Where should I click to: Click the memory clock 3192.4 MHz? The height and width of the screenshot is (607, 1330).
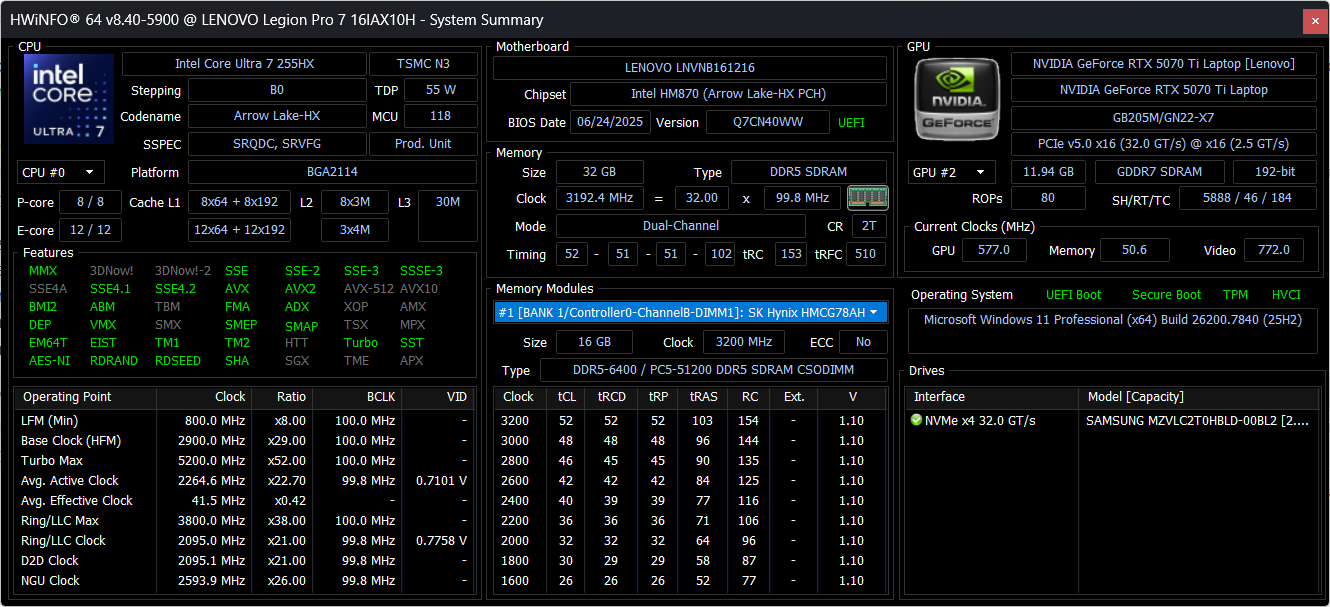click(599, 198)
